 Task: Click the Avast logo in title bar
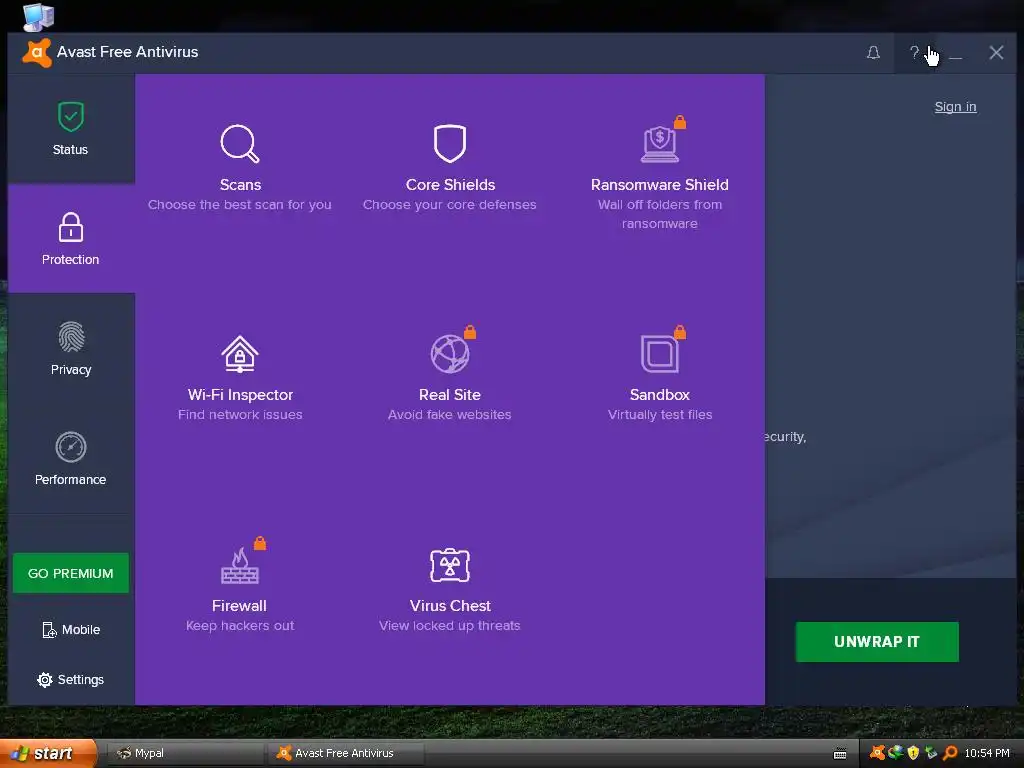coord(37,52)
